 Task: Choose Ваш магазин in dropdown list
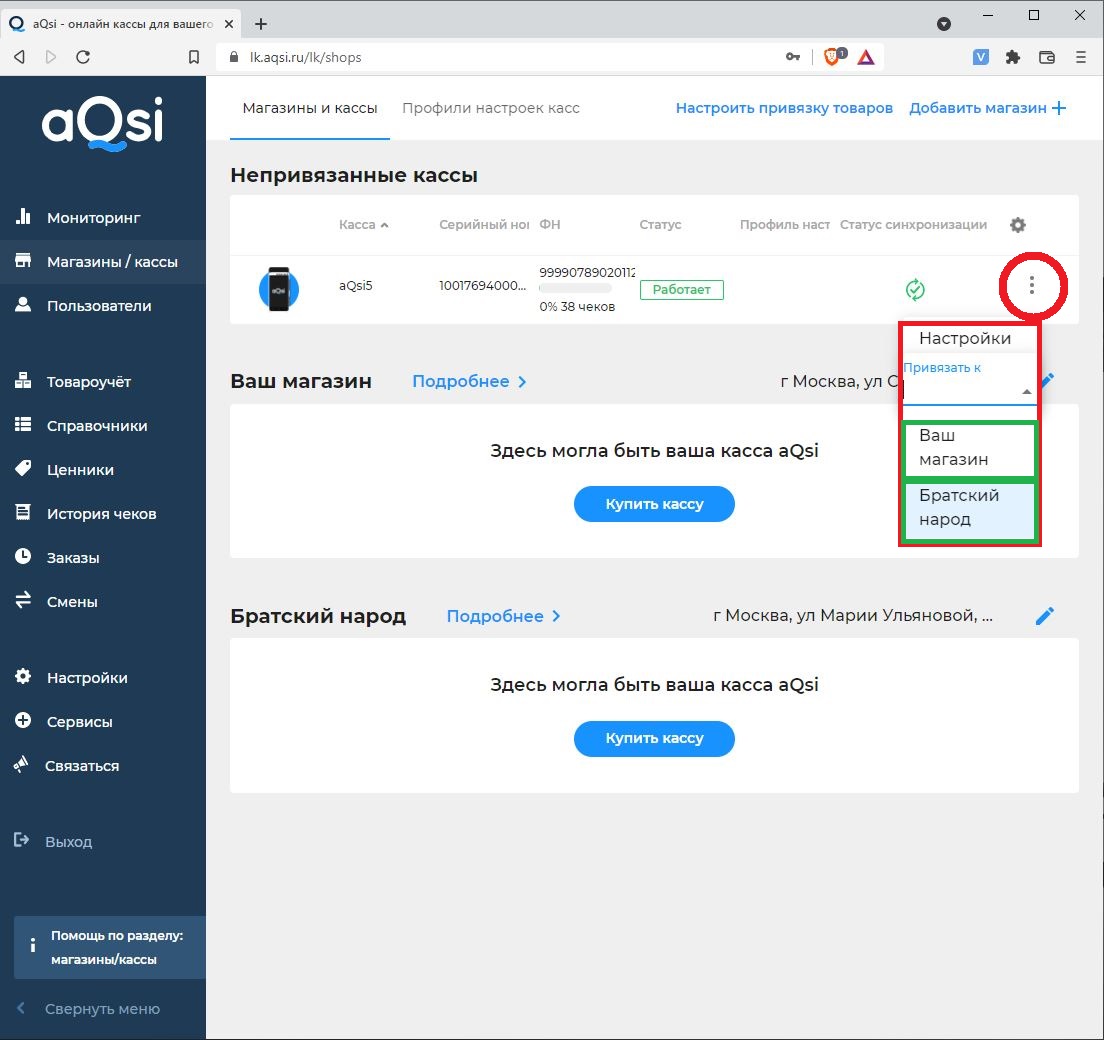(969, 448)
